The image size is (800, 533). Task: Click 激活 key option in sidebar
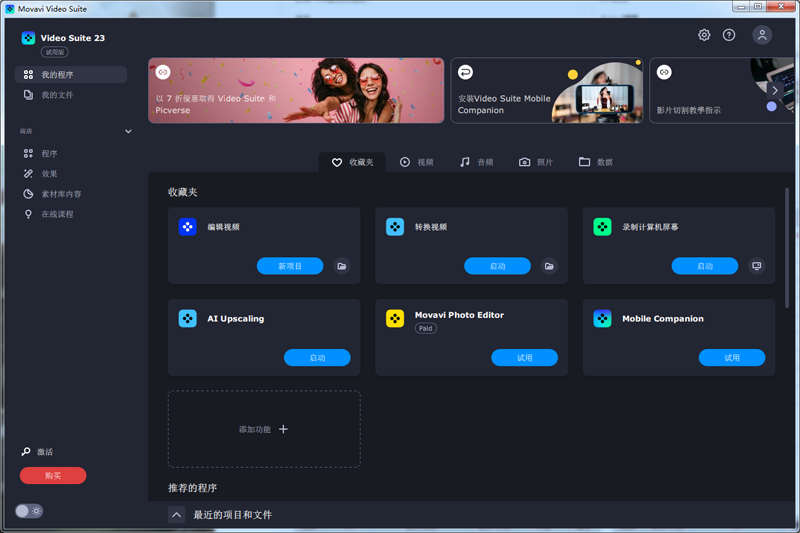click(37, 452)
